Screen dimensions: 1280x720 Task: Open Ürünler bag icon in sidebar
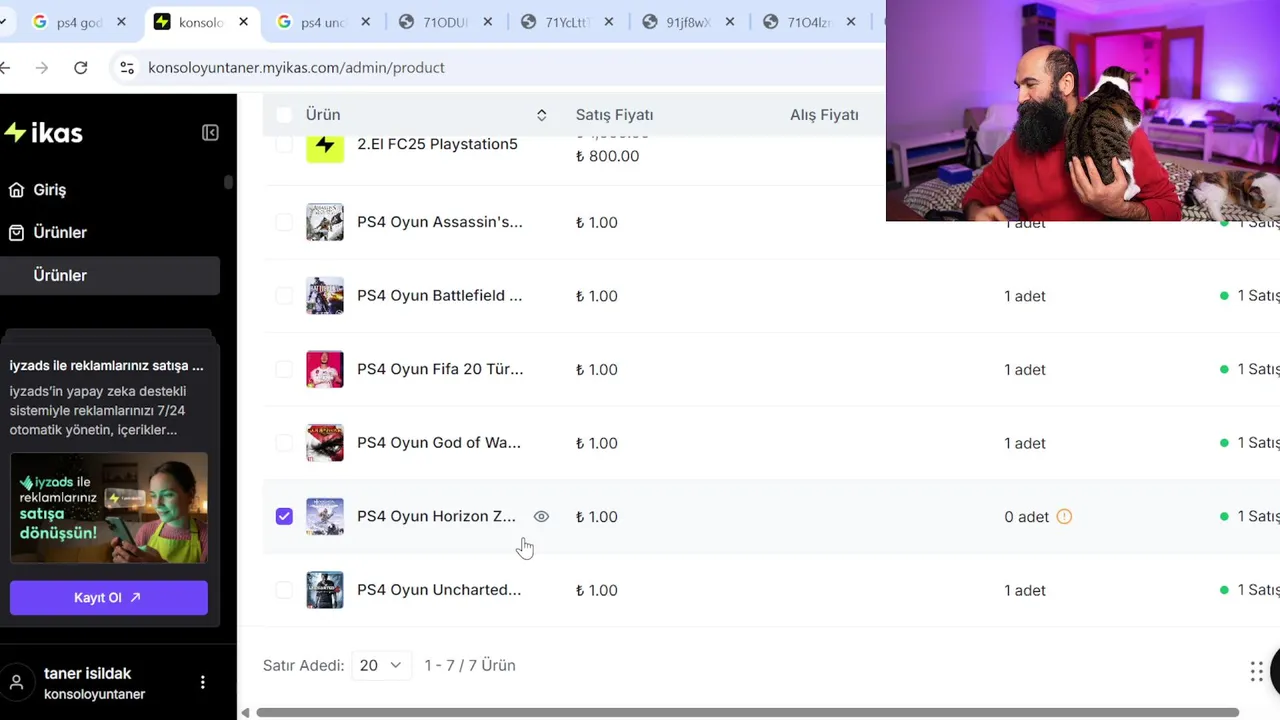[16, 233]
